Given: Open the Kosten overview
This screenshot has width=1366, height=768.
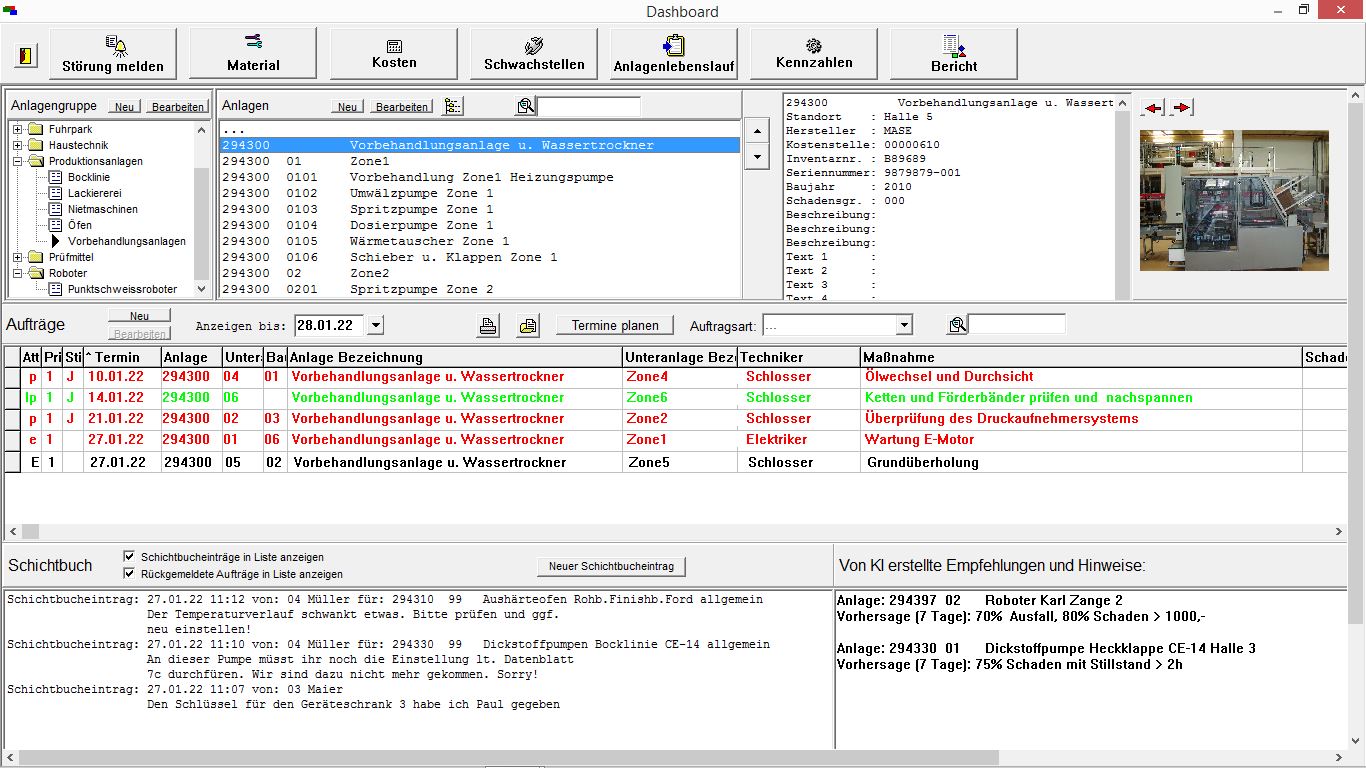Looking at the screenshot, I should 393,55.
